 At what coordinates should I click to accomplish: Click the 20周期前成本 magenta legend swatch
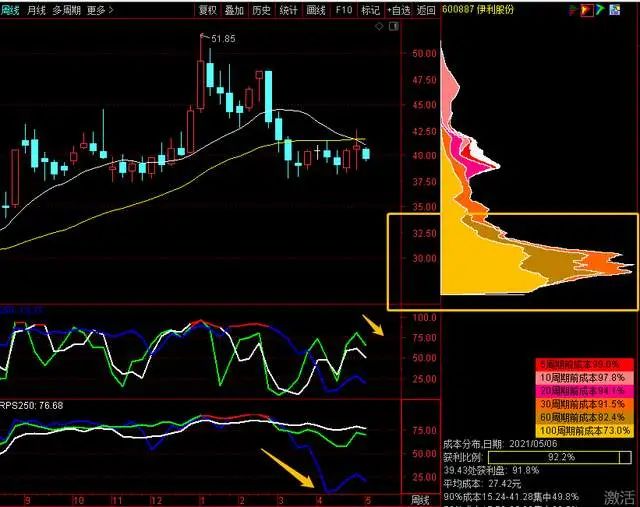click(584, 391)
